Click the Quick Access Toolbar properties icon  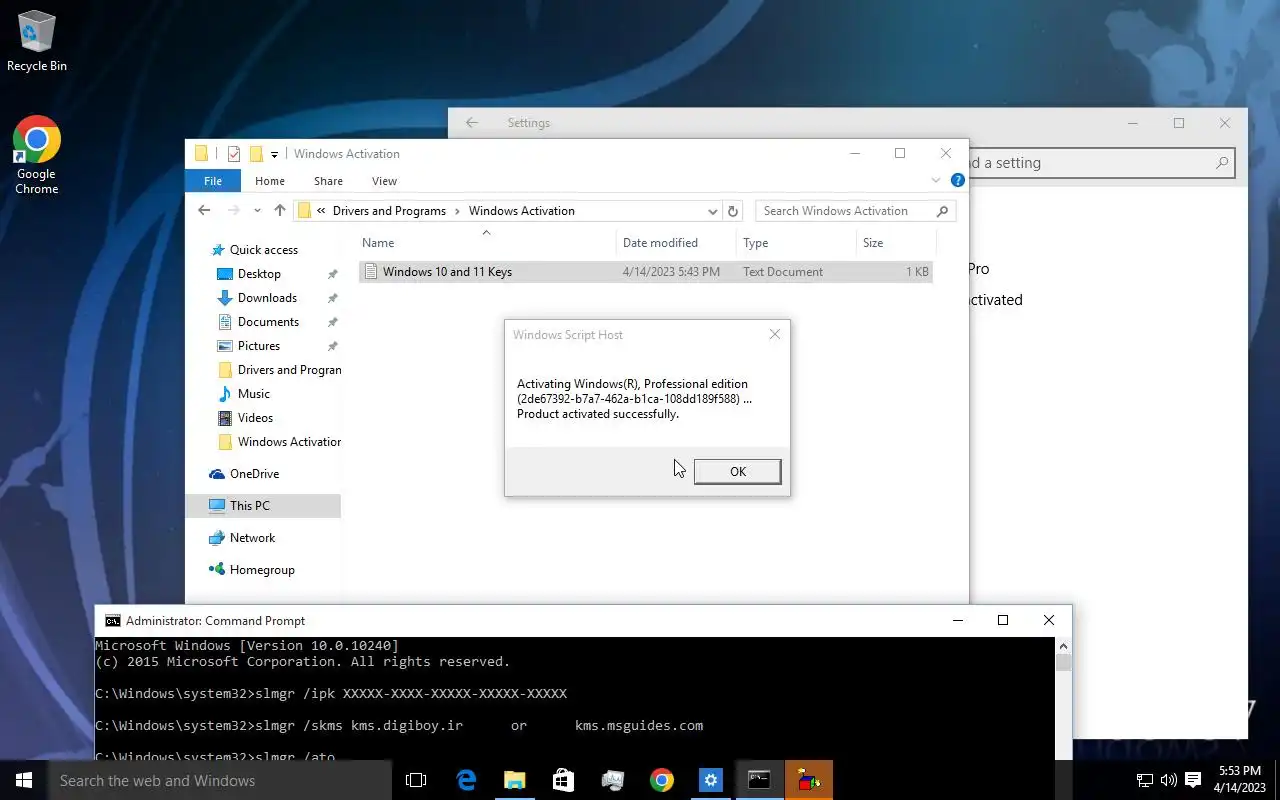pyautogui.click(x=234, y=154)
